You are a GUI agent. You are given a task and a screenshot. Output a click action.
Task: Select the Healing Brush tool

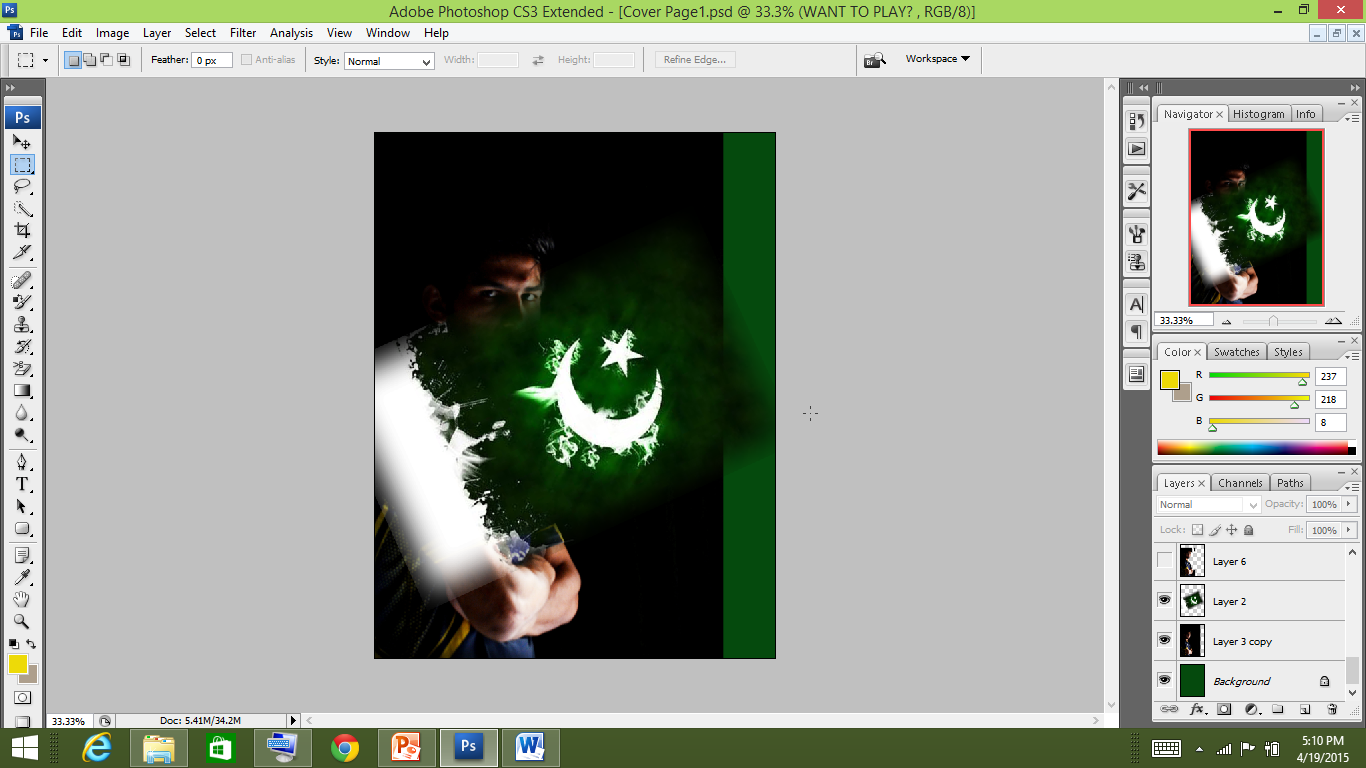click(x=22, y=280)
